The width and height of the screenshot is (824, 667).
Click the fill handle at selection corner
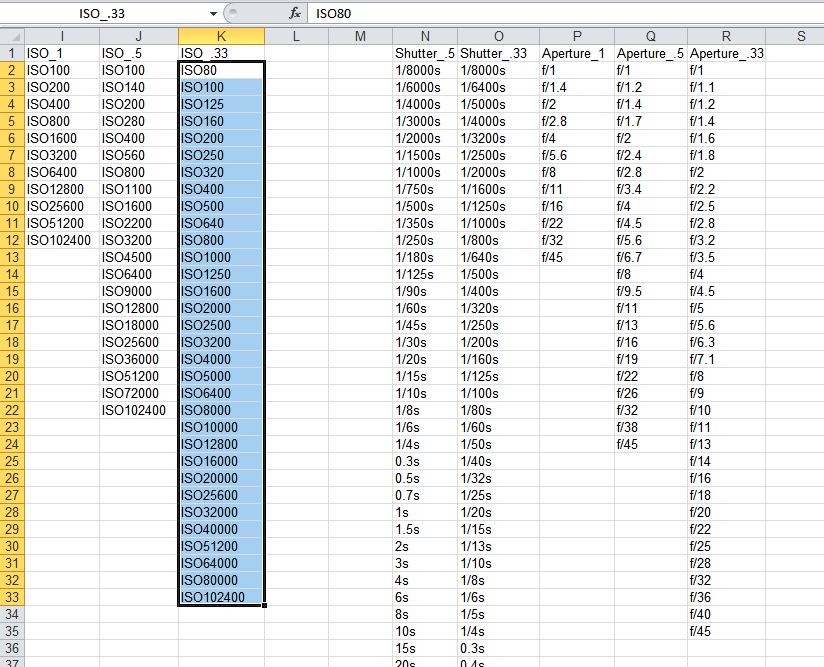(264, 606)
